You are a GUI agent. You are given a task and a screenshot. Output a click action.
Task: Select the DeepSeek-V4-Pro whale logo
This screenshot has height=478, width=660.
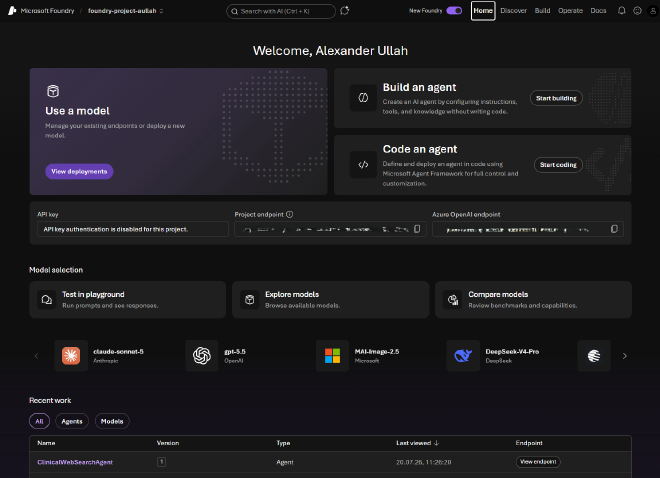coord(463,356)
